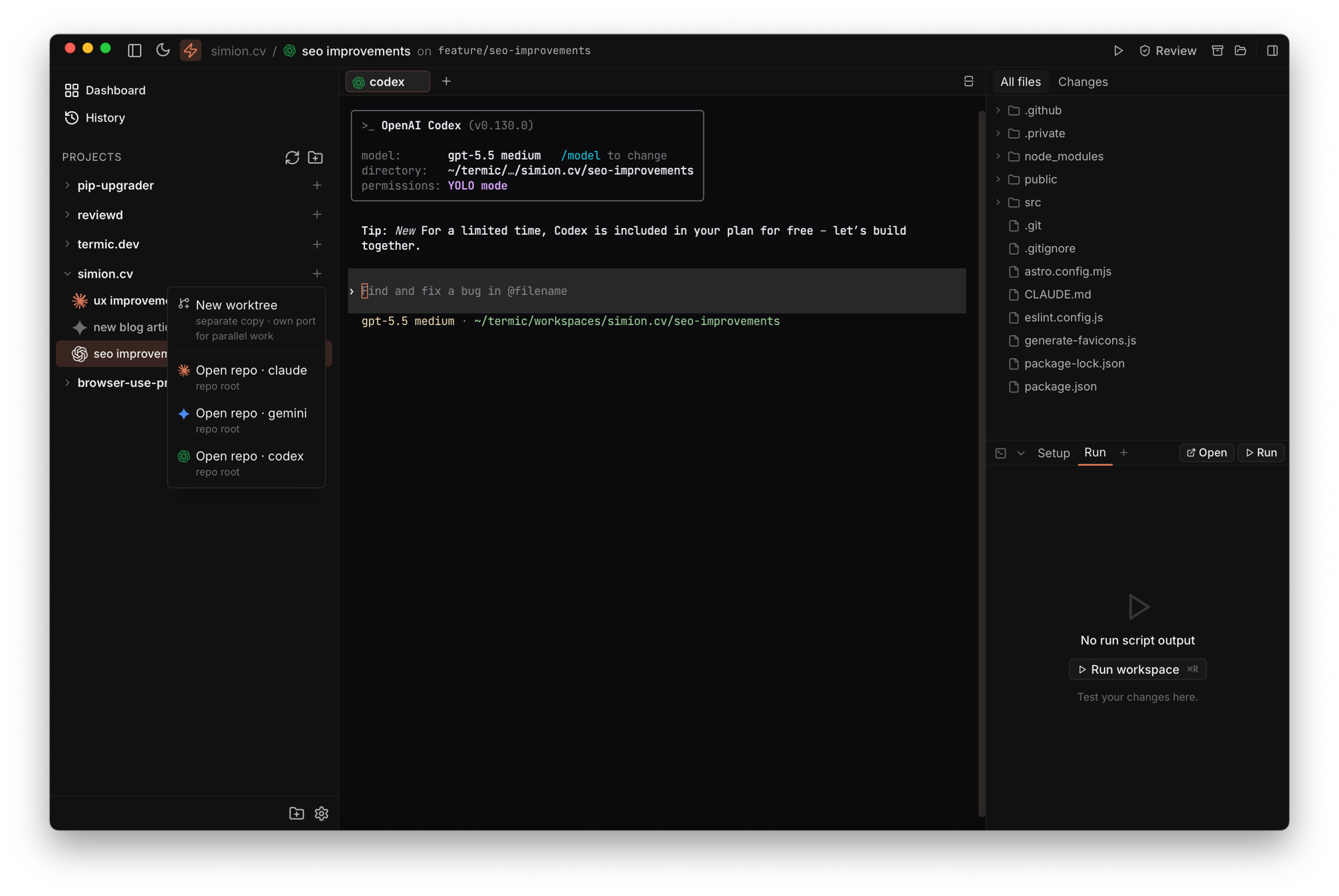Image resolution: width=1339 pixels, height=896 pixels.
Task: Click the terminal panel icon left of Setup
Action: pyautogui.click(x=1000, y=453)
